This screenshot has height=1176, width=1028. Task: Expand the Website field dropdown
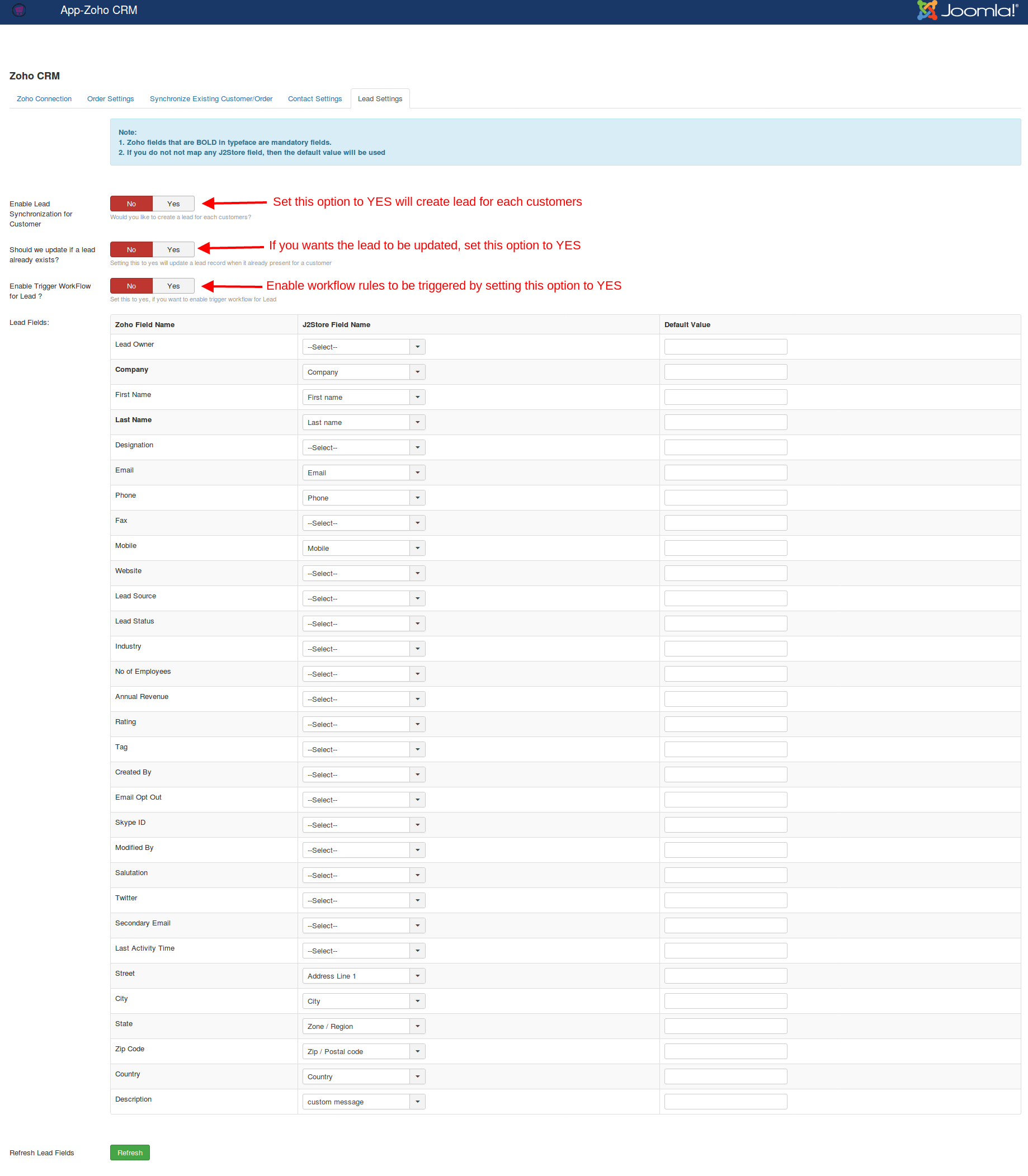[x=364, y=574]
